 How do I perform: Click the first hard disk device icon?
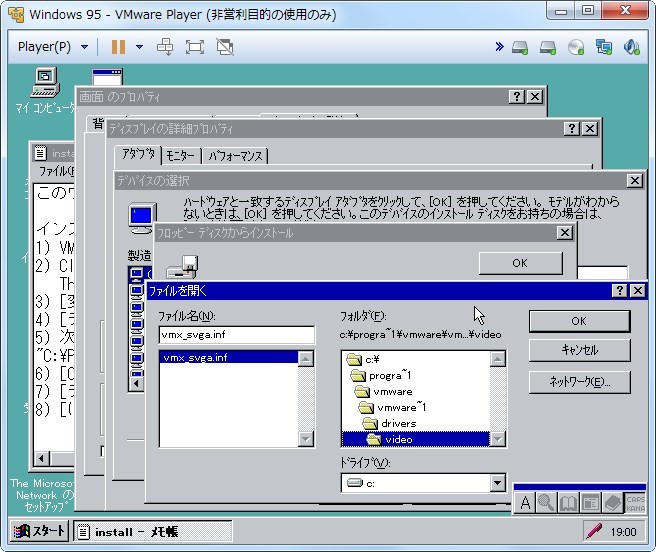[520, 47]
